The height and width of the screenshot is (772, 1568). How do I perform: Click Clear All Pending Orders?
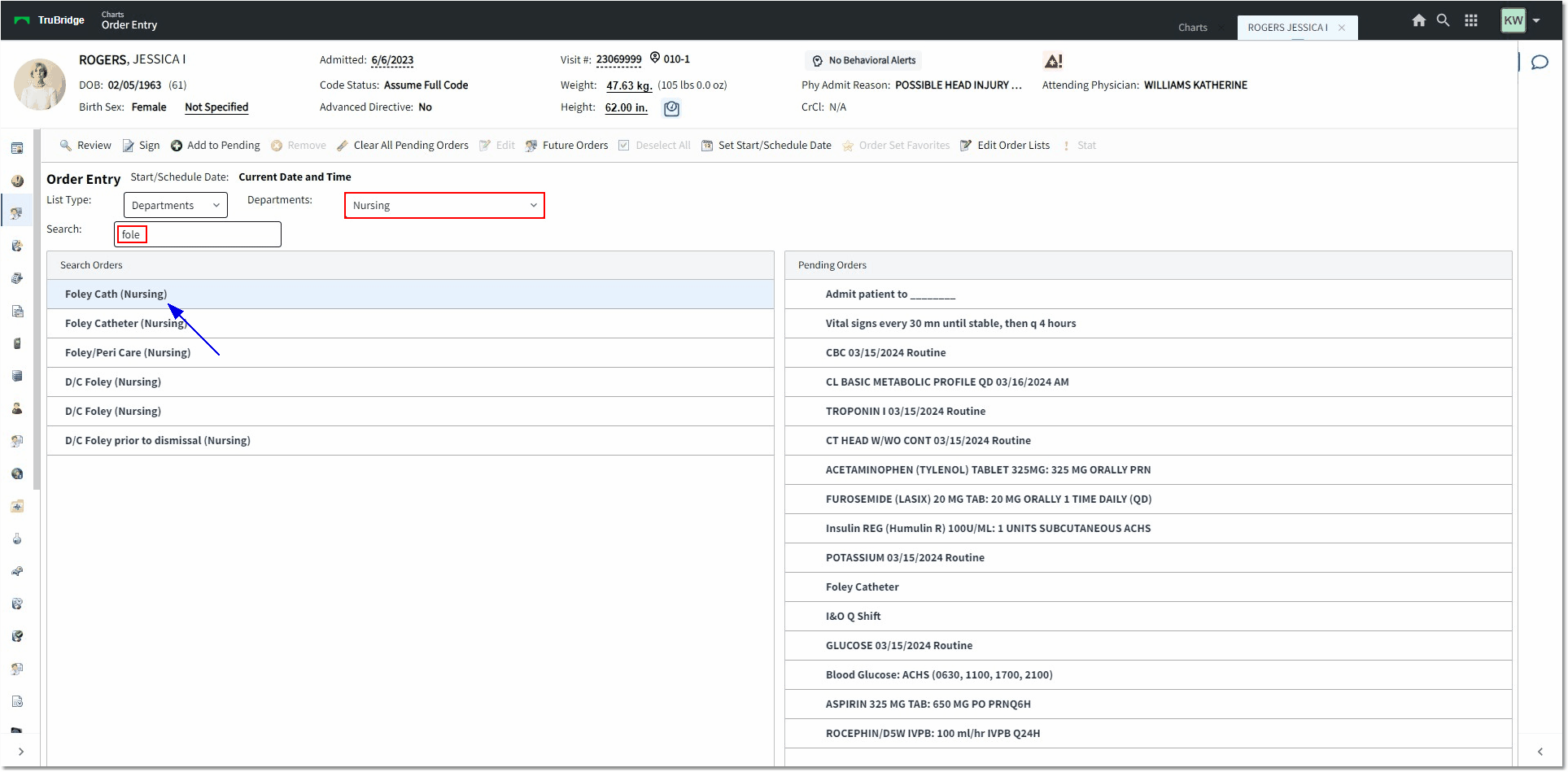402,146
